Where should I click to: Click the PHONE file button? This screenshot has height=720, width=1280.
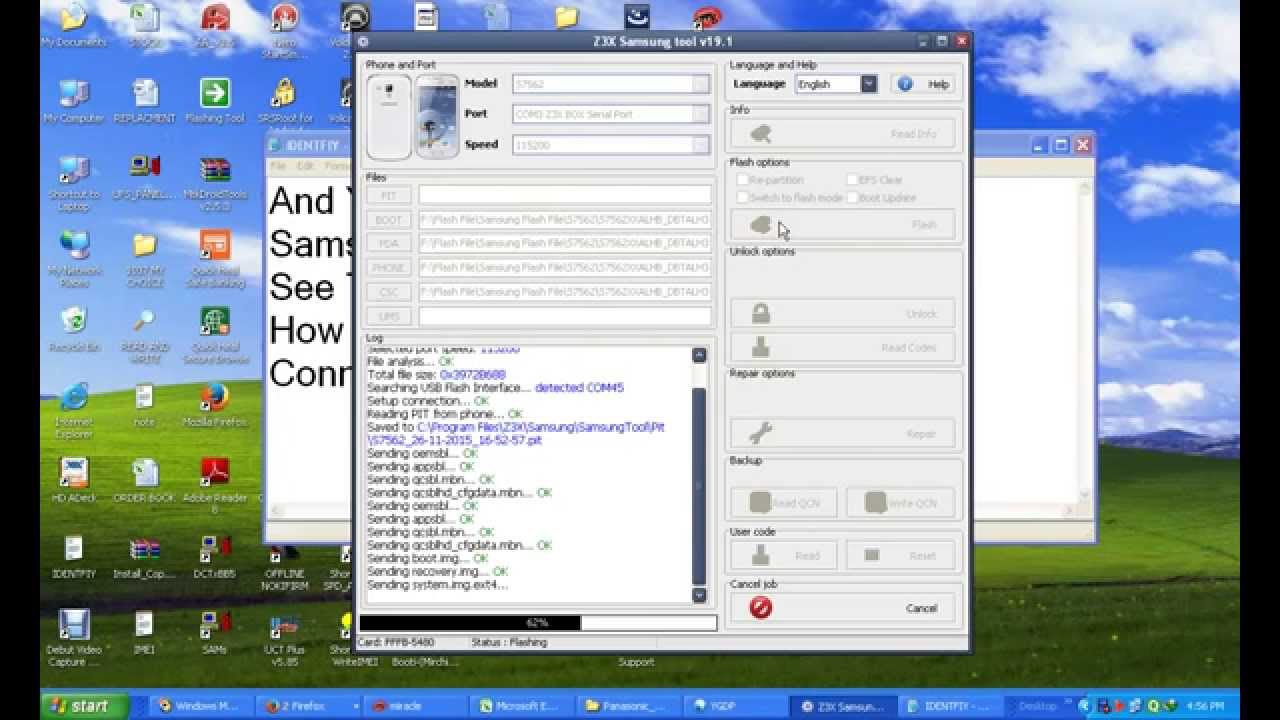(389, 268)
